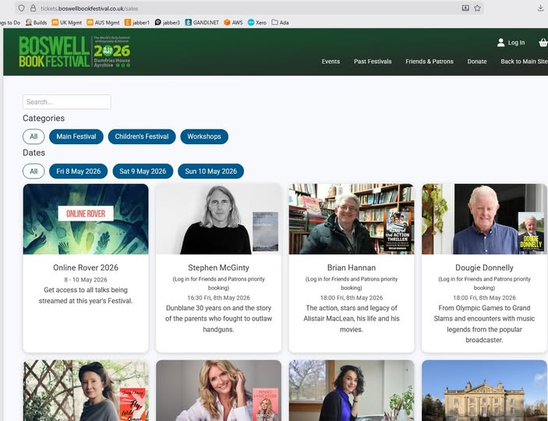Open the Brian Hannan event photo
This screenshot has height=421, width=548.
[351, 219]
